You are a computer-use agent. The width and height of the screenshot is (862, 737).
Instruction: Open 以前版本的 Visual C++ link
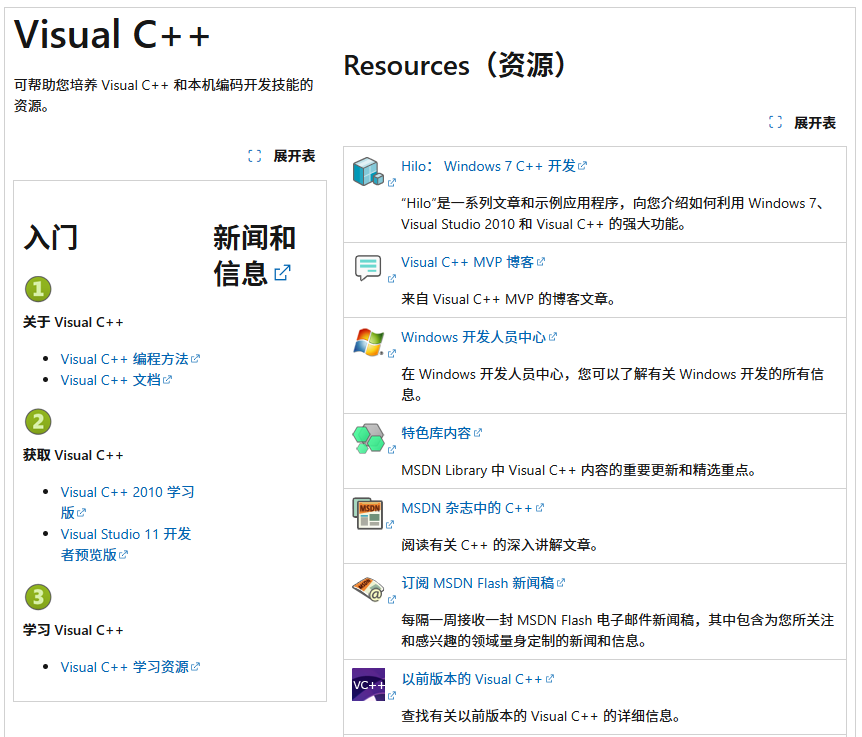click(x=477, y=679)
